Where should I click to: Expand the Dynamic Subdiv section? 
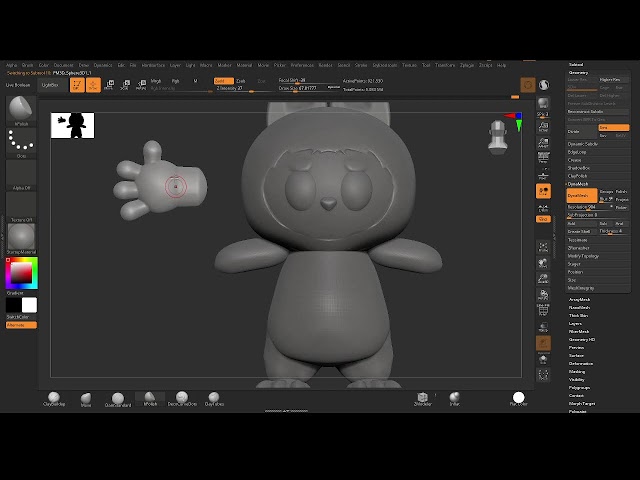coord(583,144)
